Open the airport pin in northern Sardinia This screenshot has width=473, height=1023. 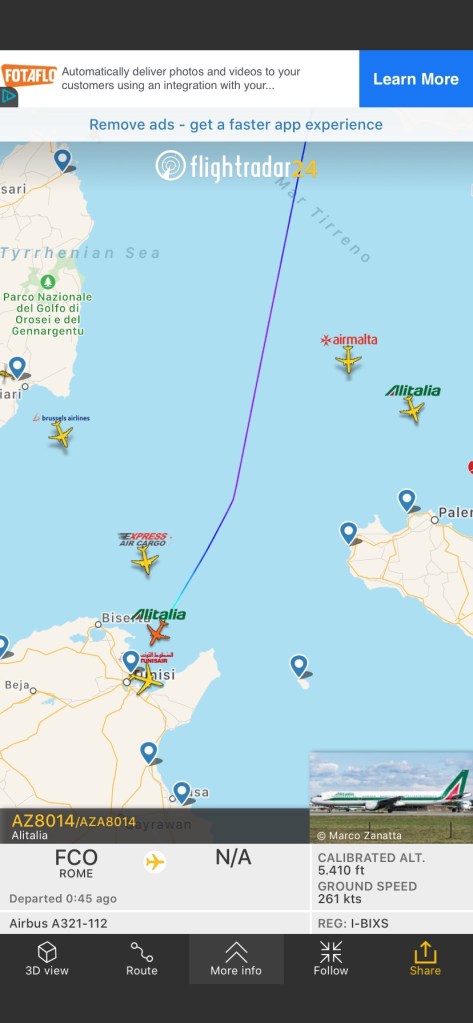tap(63, 160)
